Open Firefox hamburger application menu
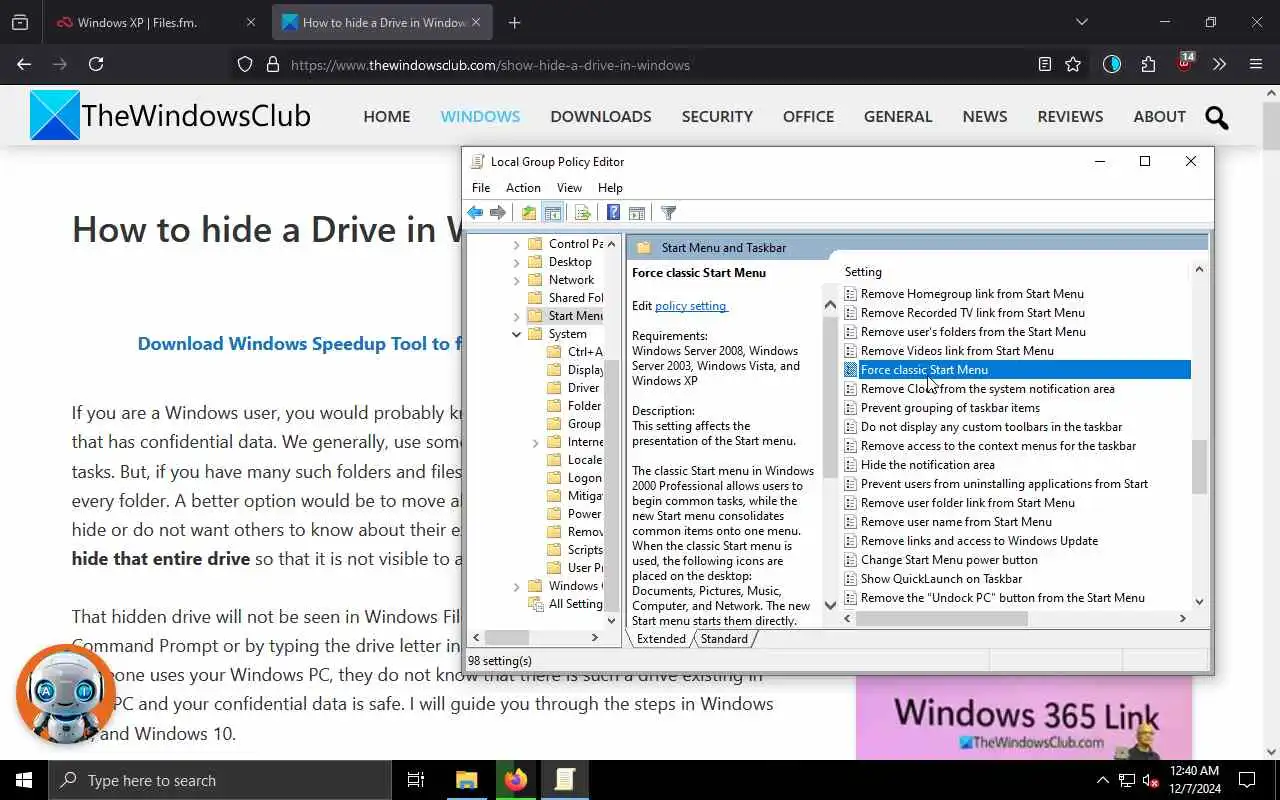This screenshot has width=1280, height=800. (x=1256, y=64)
